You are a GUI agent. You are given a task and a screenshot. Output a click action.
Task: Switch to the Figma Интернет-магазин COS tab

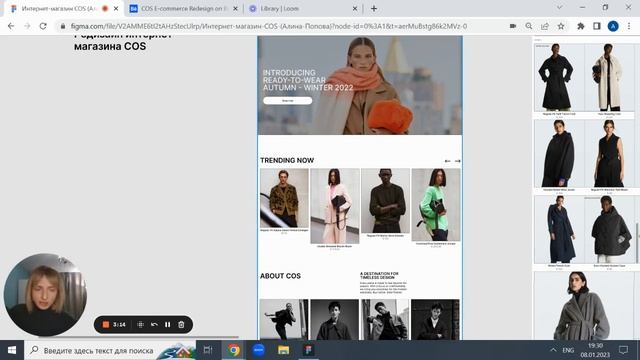[x=60, y=8]
